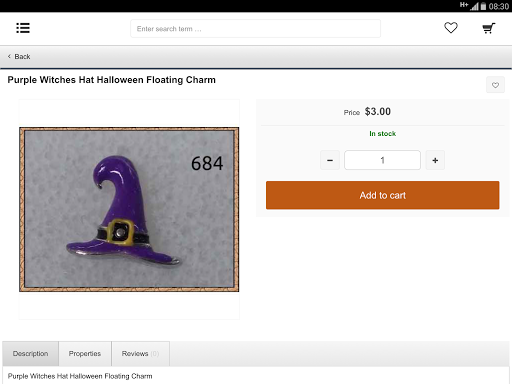512x384 pixels.
Task: Click the $3.00 price label
Action: (378, 112)
